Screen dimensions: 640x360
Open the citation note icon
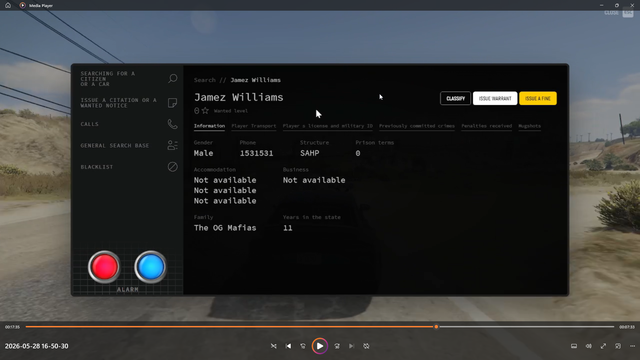pos(173,102)
